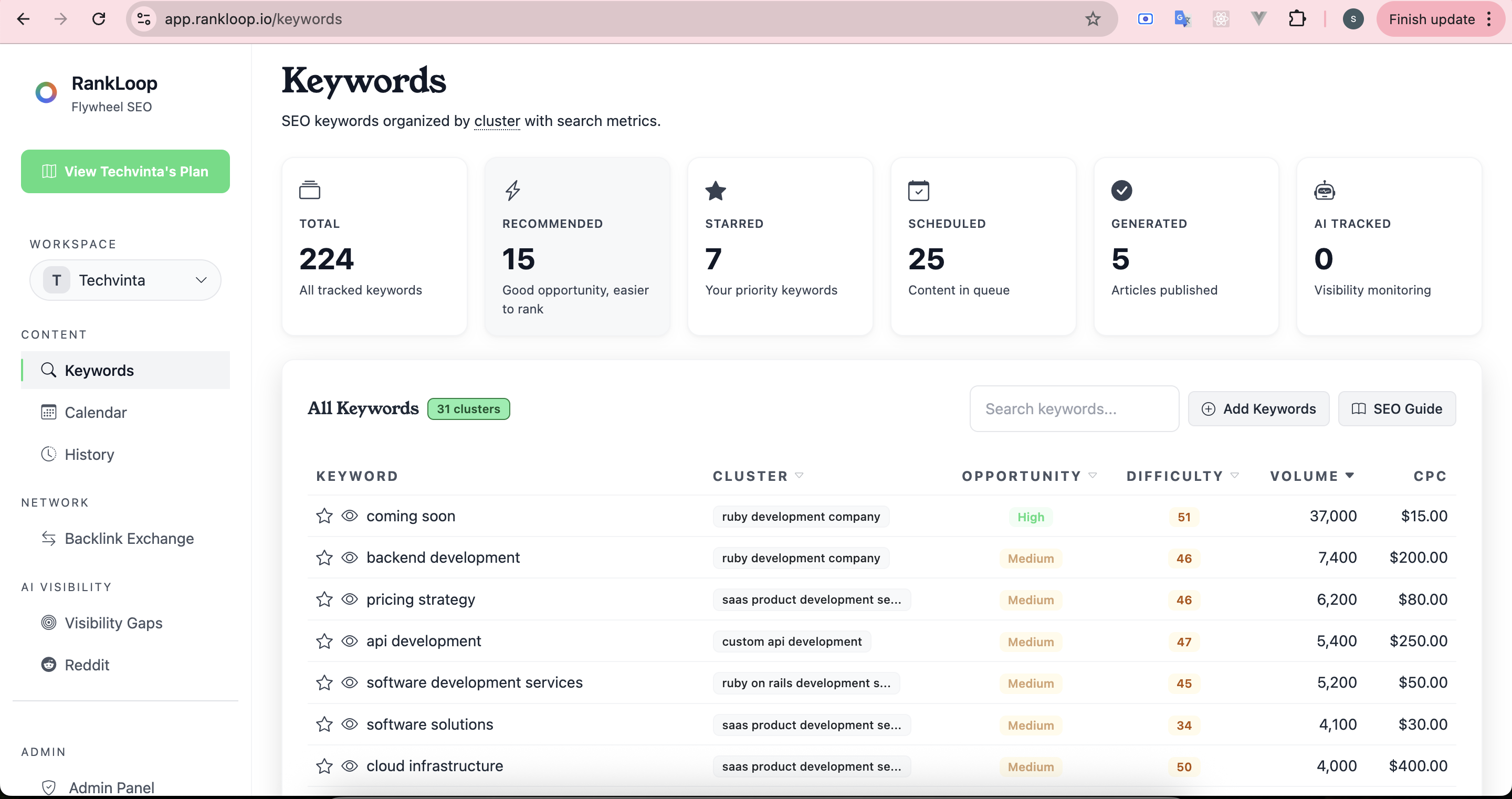
Task: Star the 'pricing strategy' keyword
Action: pyautogui.click(x=324, y=600)
